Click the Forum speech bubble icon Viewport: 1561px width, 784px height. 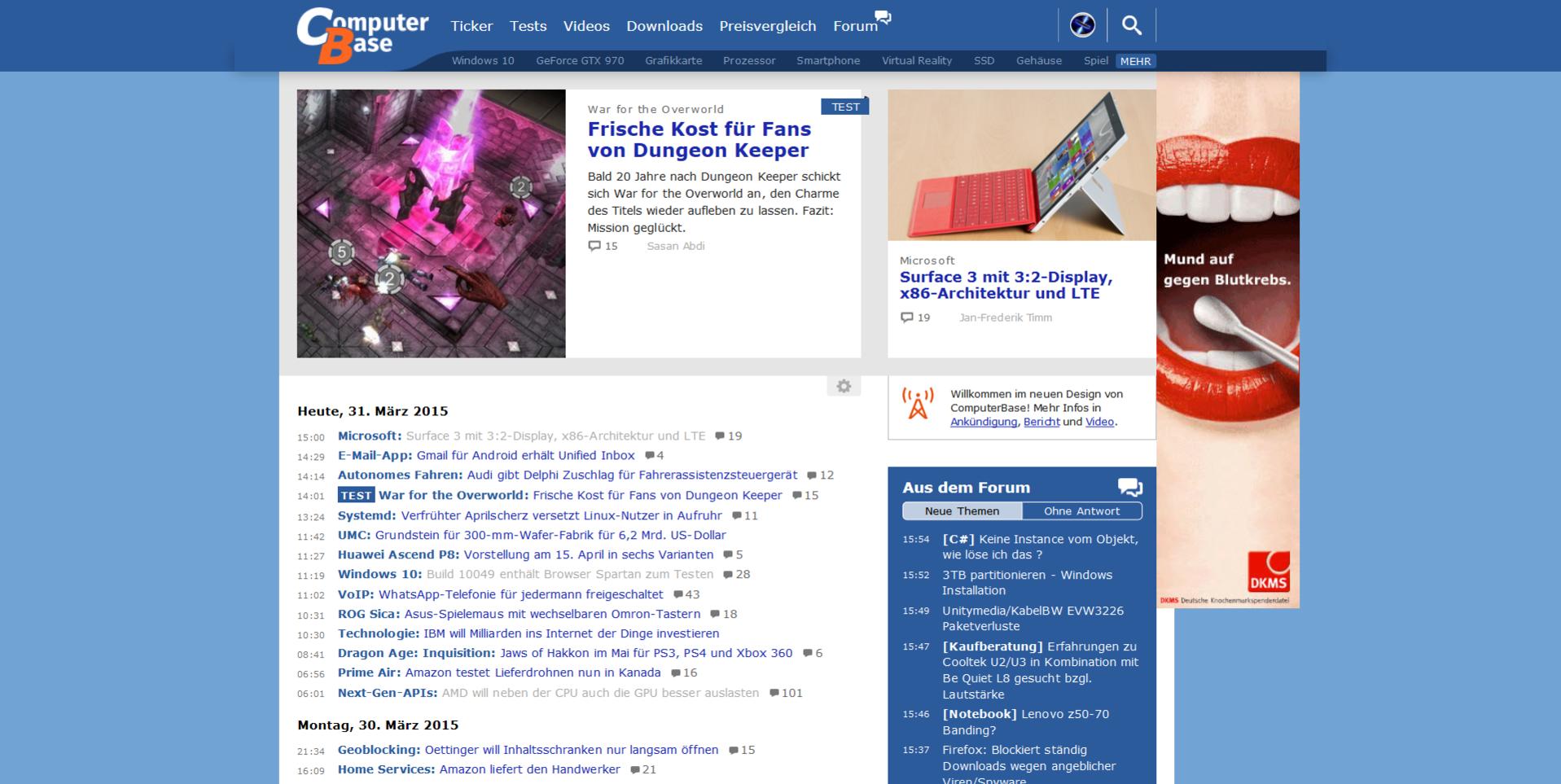point(884,17)
